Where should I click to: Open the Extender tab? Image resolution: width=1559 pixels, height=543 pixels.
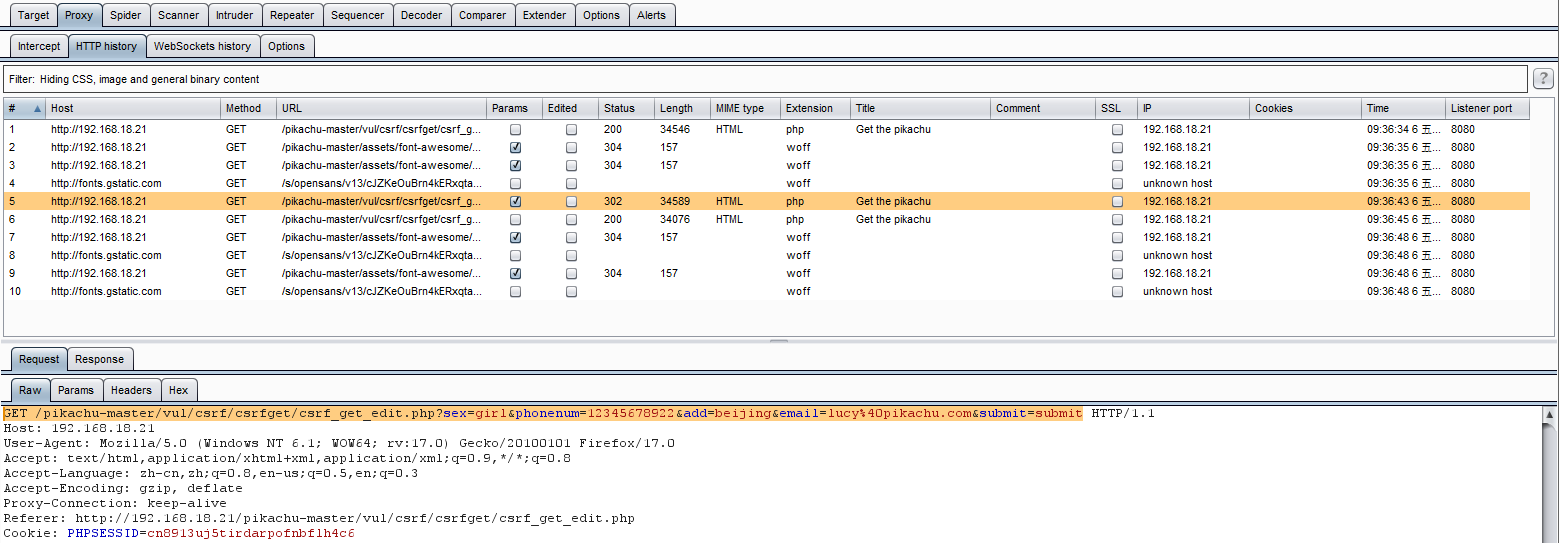click(545, 15)
